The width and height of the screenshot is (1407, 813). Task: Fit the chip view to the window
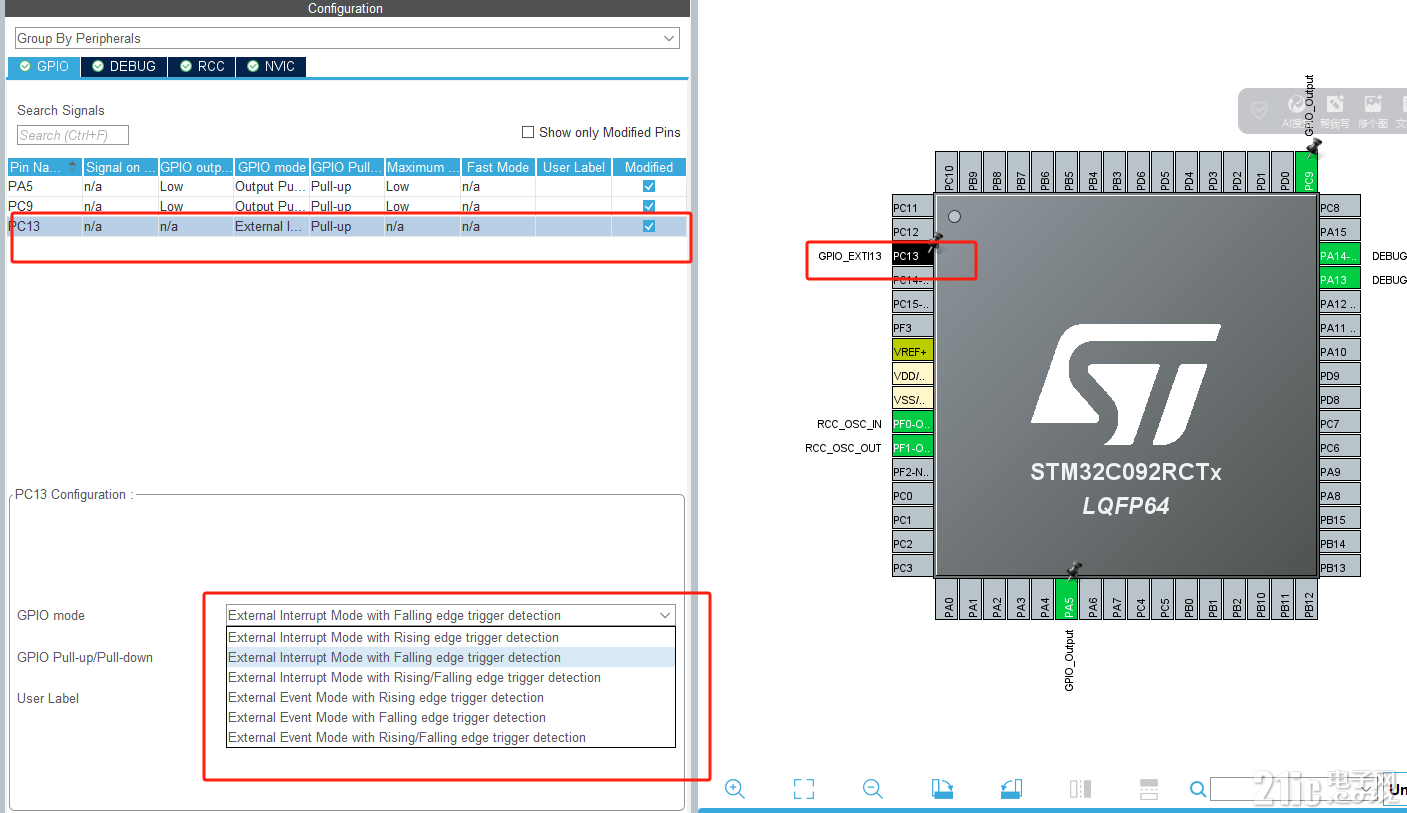pos(804,789)
